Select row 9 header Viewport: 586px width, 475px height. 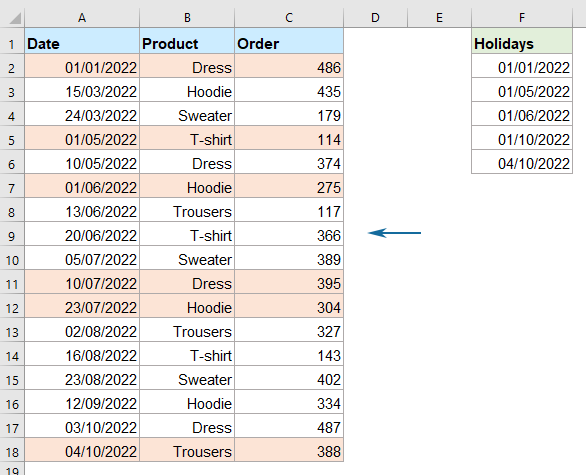click(x=12, y=236)
